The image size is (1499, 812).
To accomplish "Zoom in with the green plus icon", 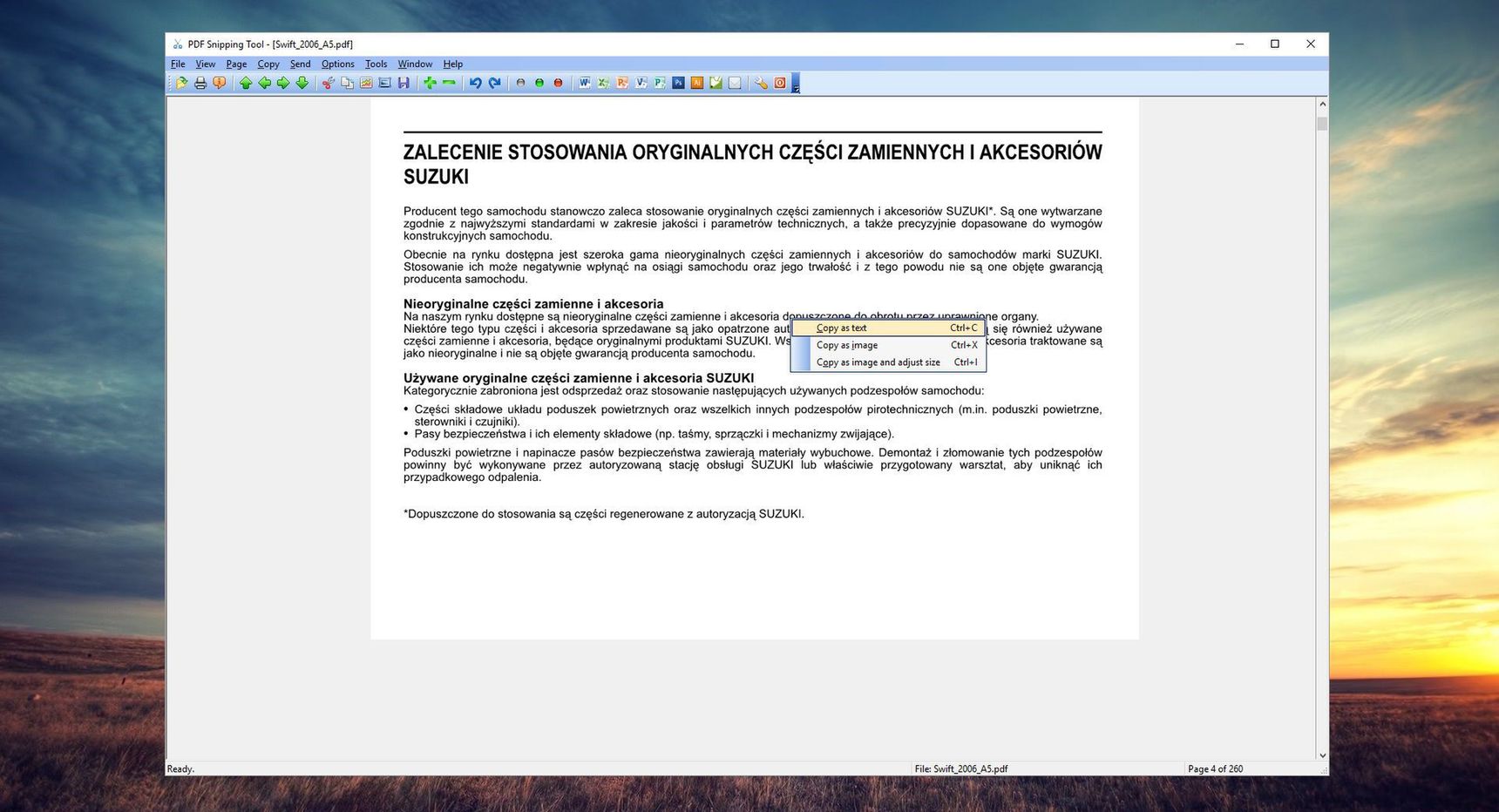I will [x=430, y=83].
